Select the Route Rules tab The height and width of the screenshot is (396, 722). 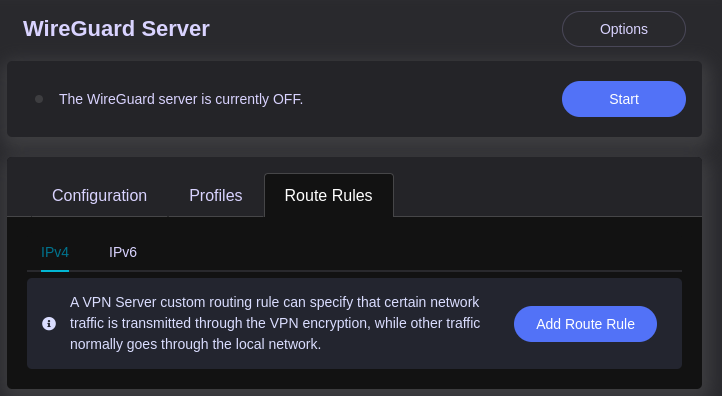[x=329, y=195]
